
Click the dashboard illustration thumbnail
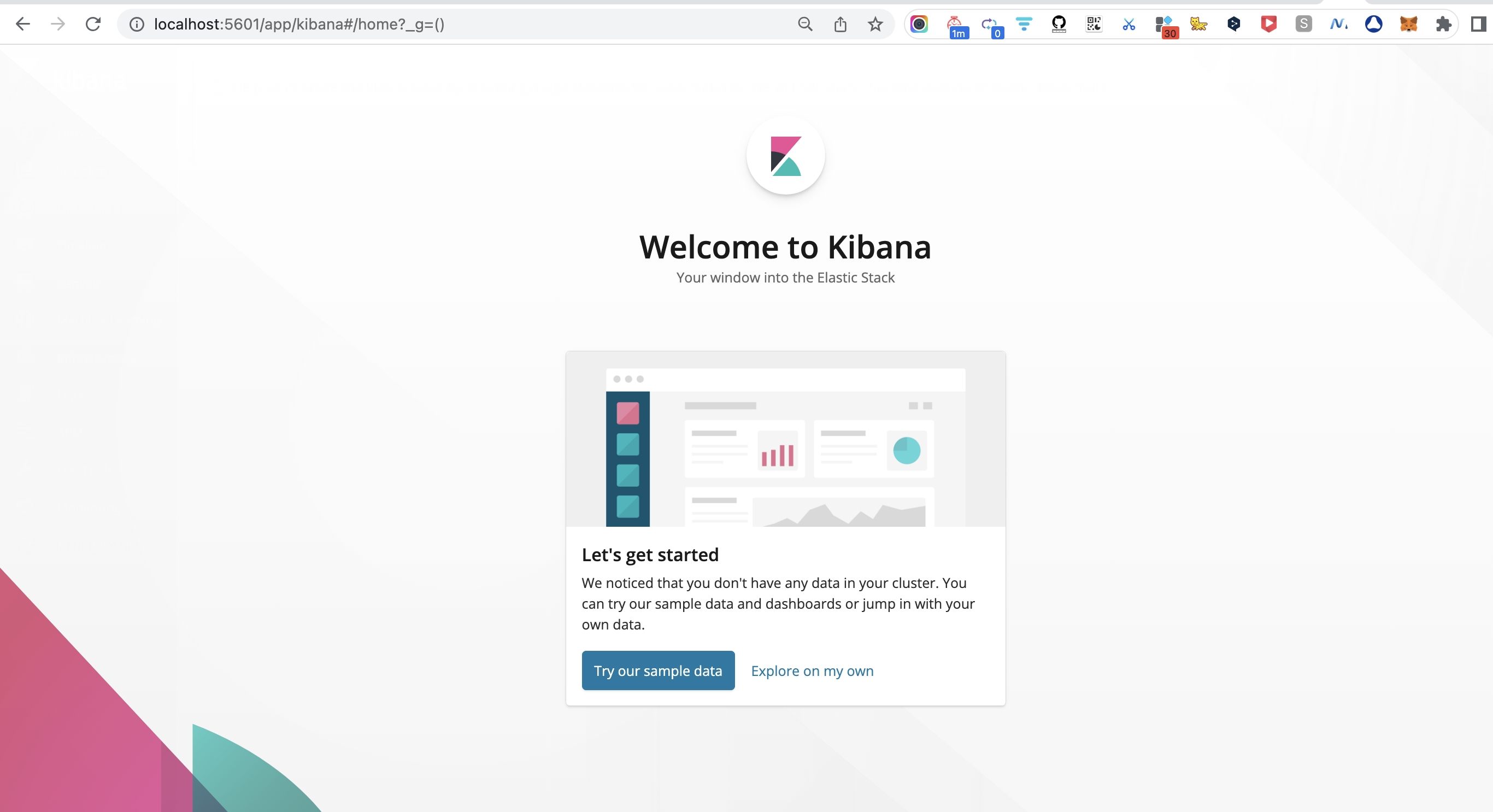pos(785,439)
